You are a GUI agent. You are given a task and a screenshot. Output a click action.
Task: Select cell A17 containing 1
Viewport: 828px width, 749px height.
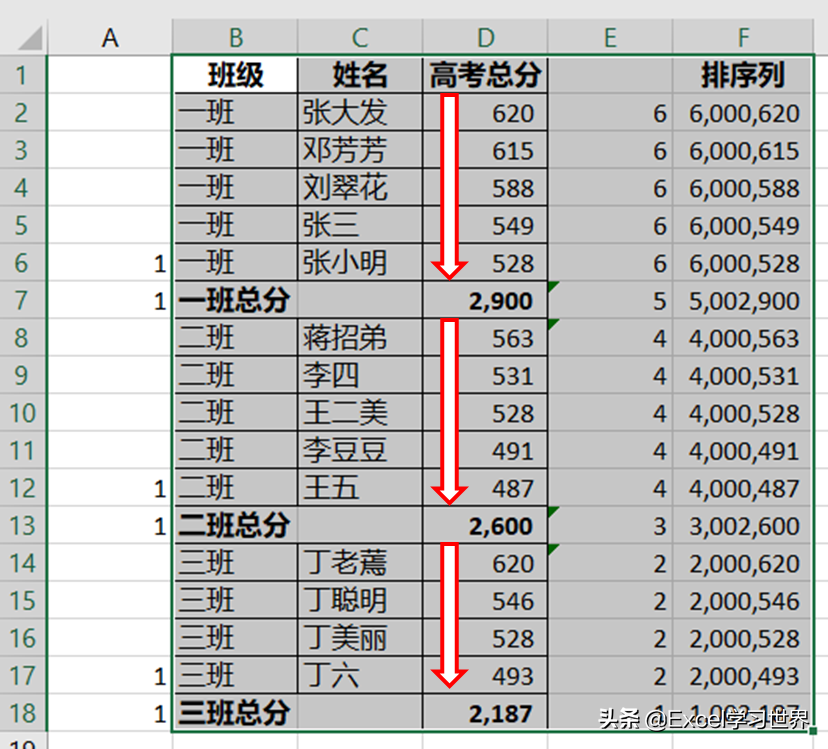click(x=110, y=675)
